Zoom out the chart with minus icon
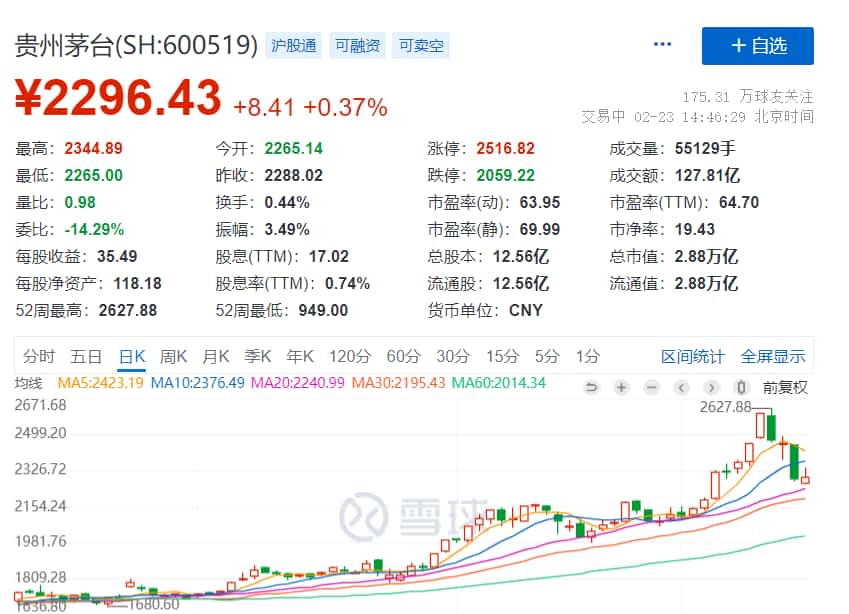 [x=651, y=387]
